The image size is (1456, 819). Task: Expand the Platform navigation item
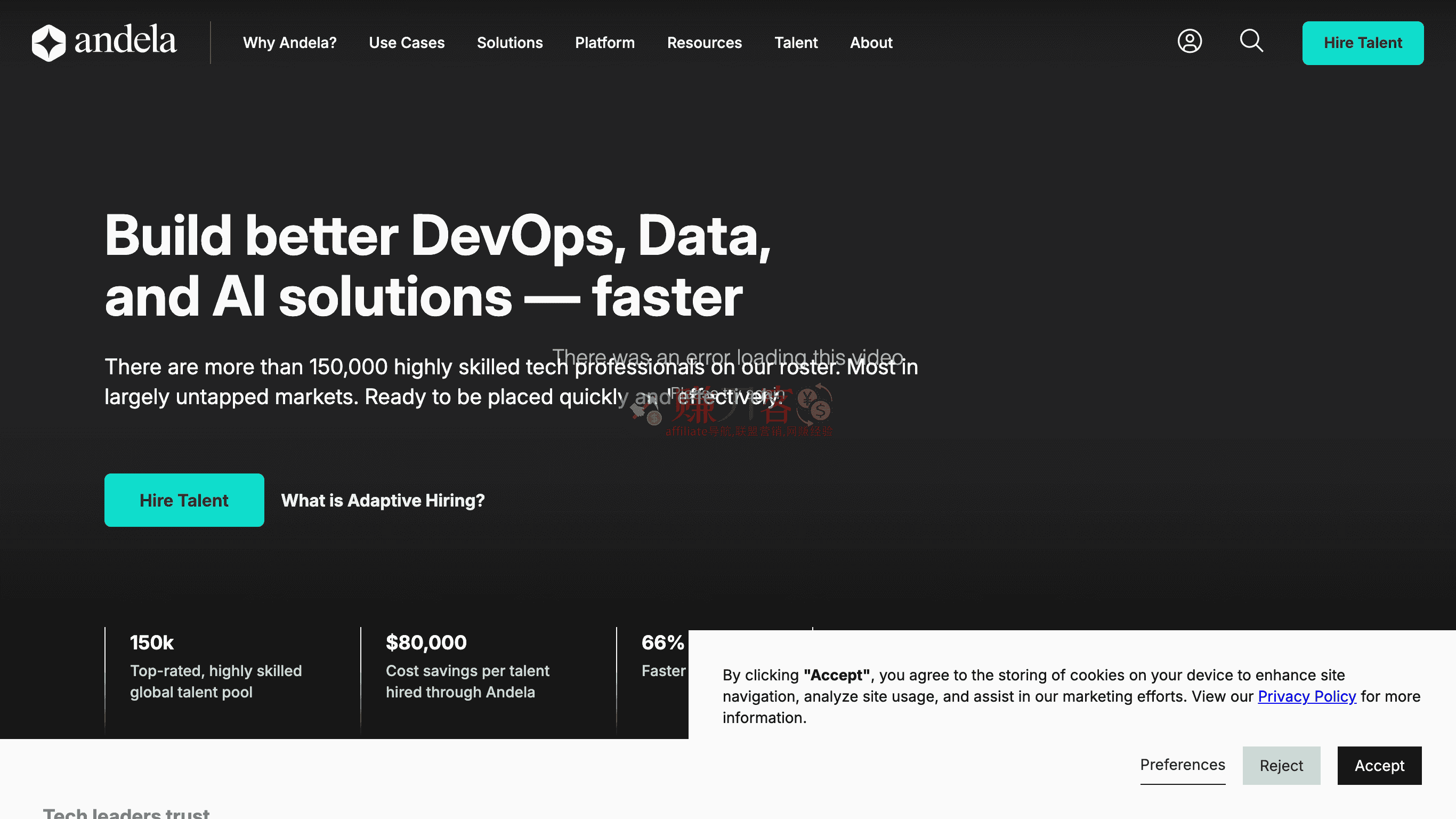[604, 43]
